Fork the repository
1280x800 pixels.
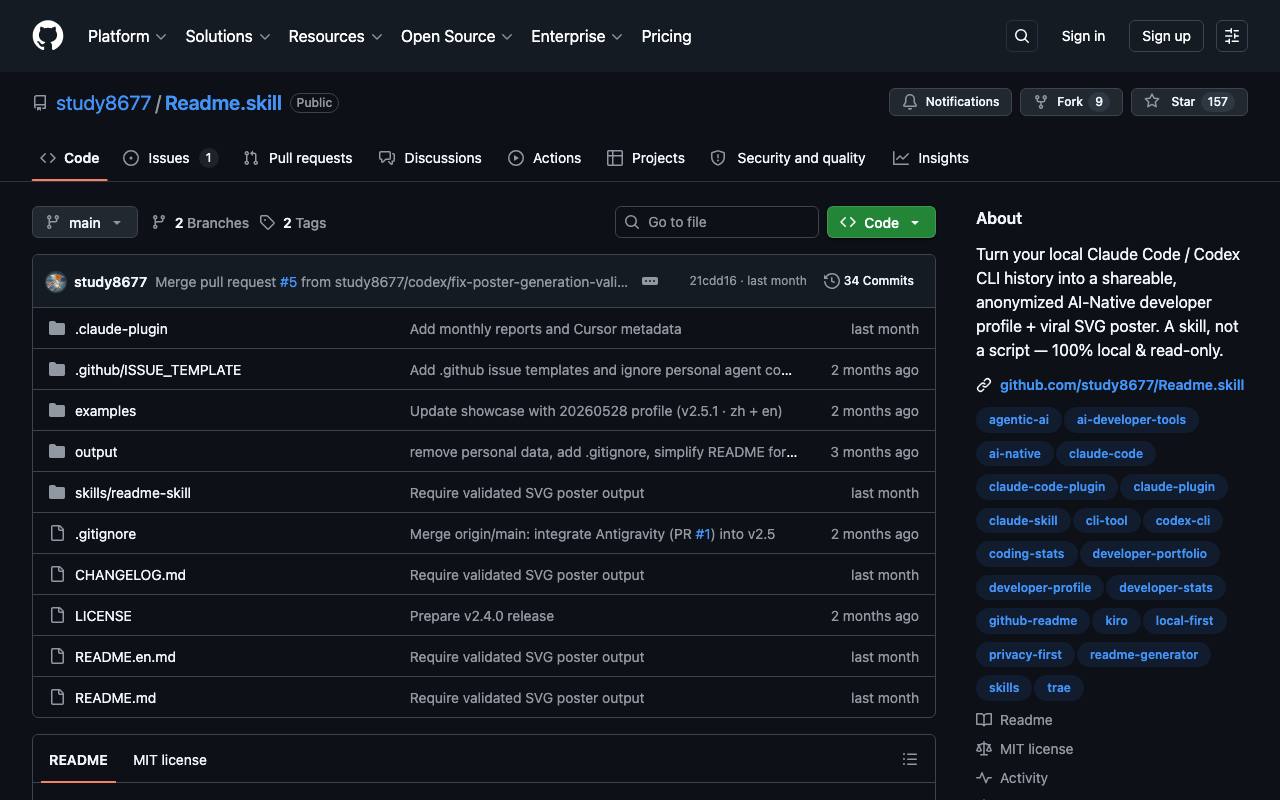point(1071,102)
